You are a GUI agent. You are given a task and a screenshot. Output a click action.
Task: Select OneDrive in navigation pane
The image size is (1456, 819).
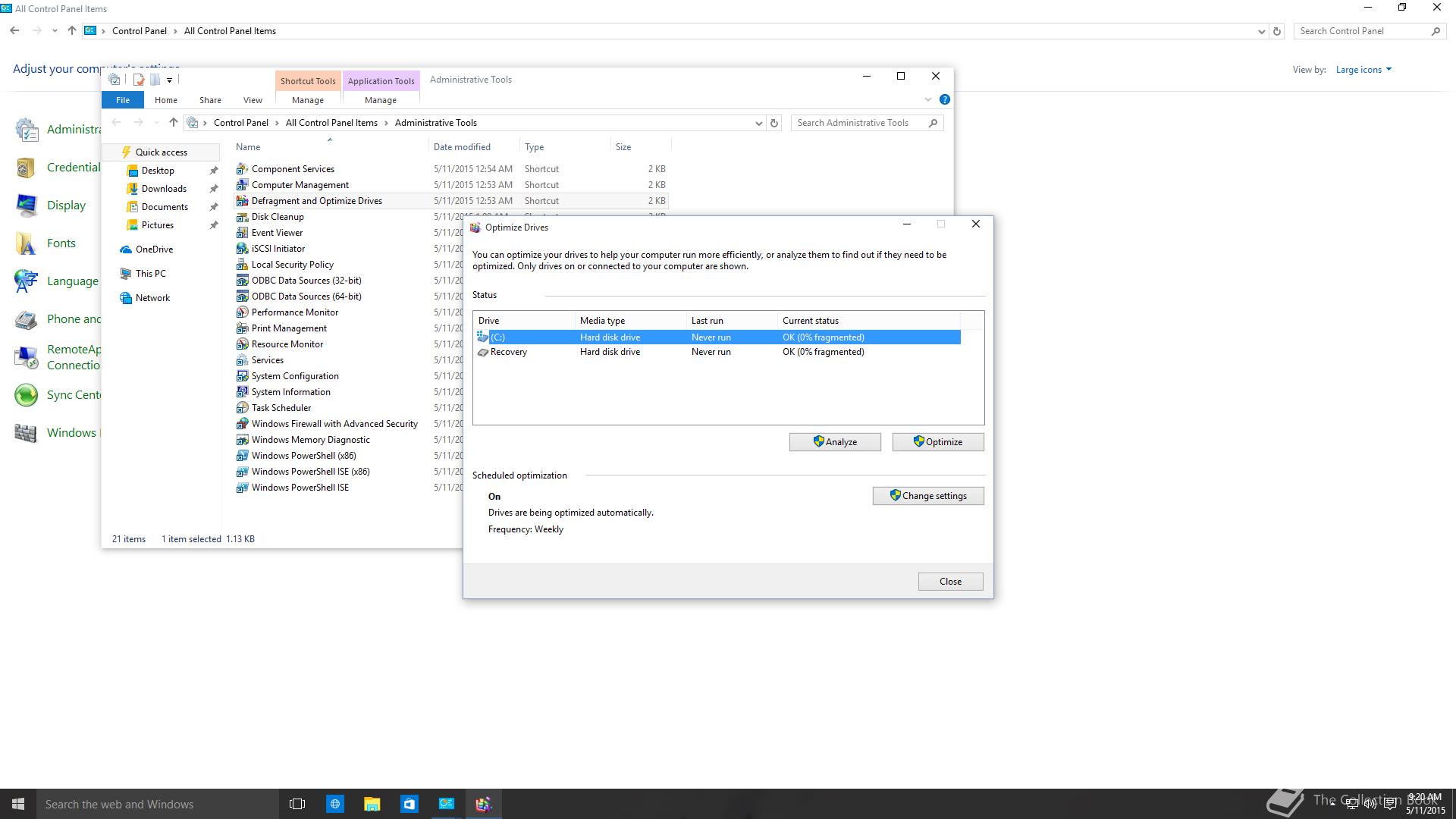[x=154, y=249]
